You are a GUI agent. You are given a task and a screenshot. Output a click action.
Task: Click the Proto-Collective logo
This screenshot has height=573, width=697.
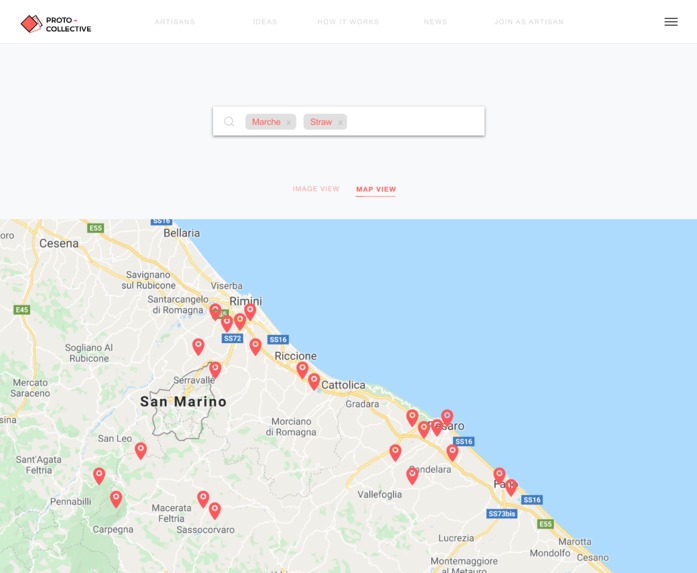[56, 24]
